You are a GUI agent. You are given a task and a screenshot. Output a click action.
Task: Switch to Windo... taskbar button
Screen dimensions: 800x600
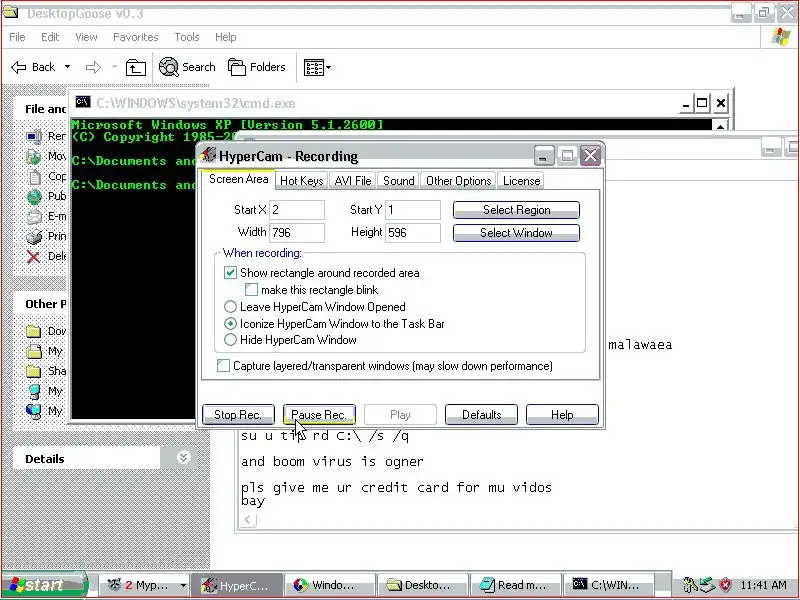tap(329, 585)
